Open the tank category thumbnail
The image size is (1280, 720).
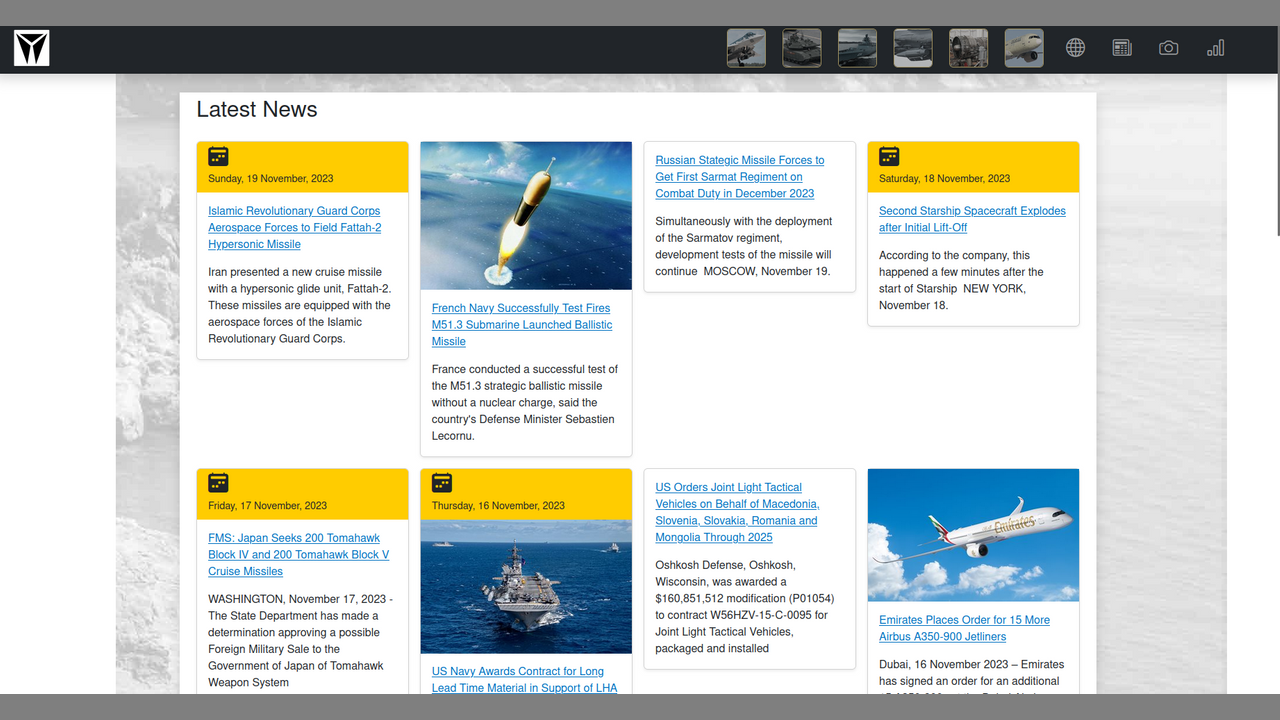click(x=802, y=48)
